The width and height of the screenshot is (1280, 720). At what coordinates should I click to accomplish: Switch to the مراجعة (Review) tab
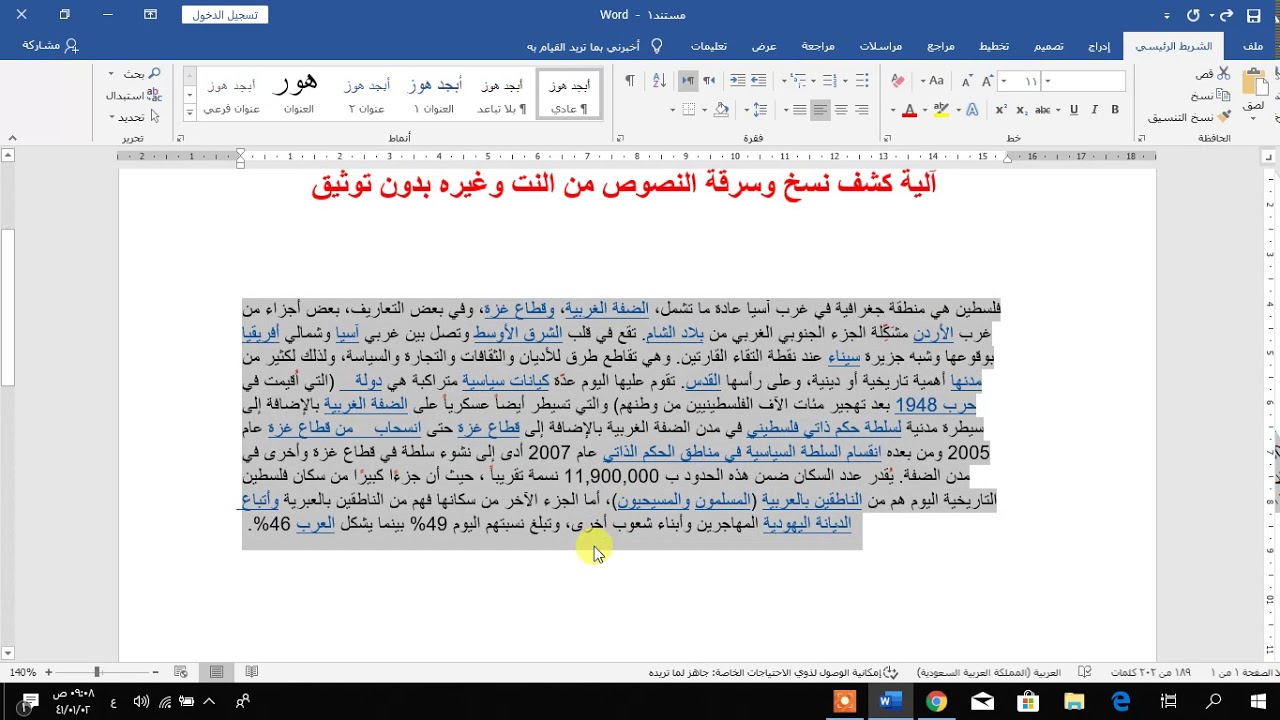point(818,46)
